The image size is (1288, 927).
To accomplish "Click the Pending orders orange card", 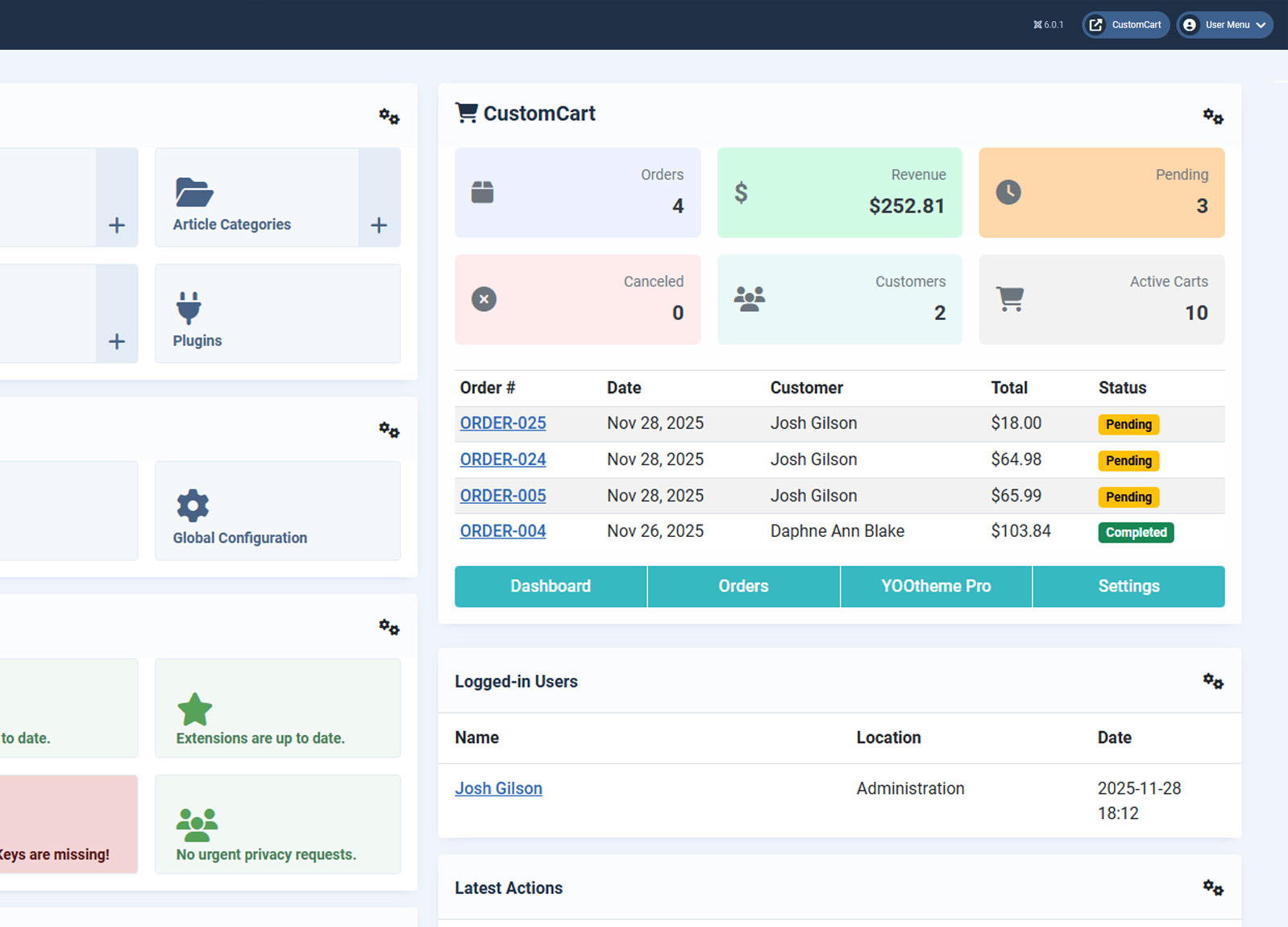I will [1101, 193].
